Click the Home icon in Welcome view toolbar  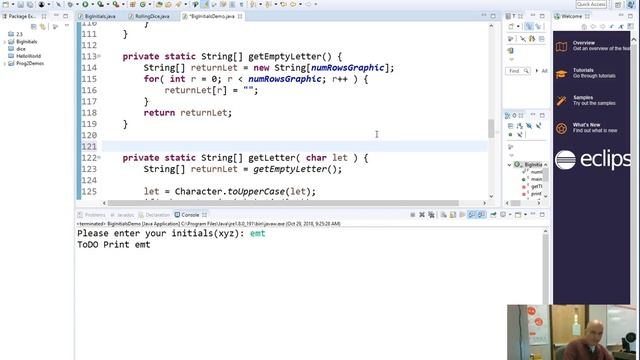click(x=584, y=27)
